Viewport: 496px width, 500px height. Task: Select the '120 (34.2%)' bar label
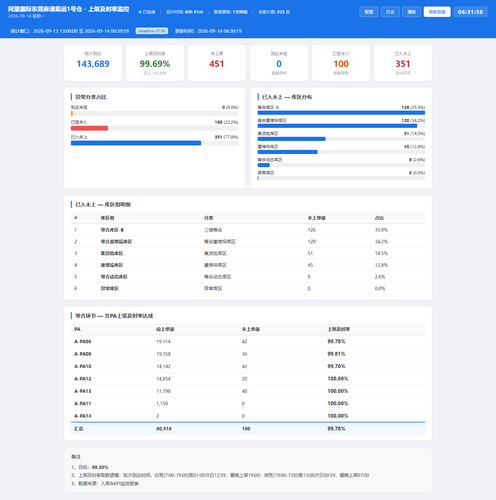point(413,120)
